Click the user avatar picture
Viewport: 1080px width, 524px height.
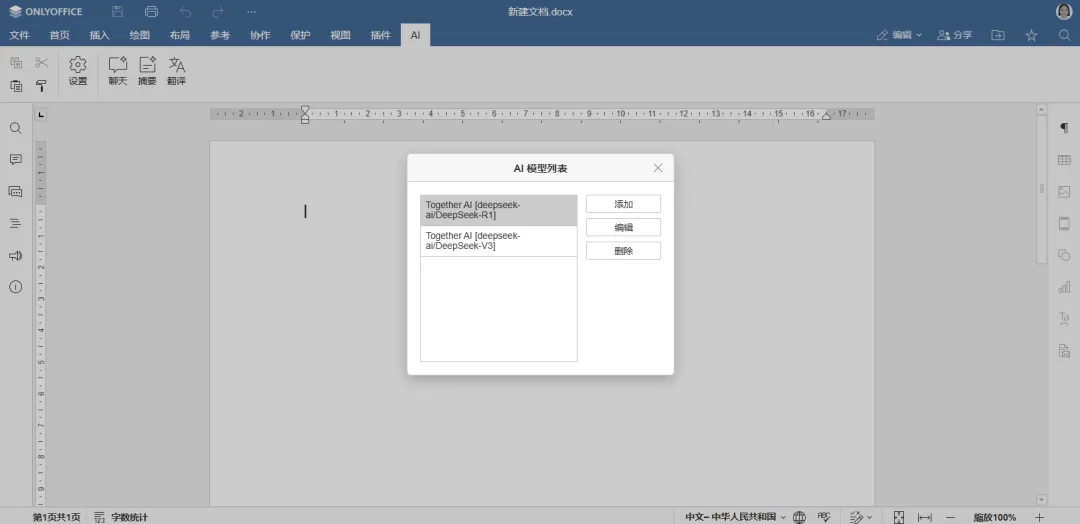(1064, 12)
